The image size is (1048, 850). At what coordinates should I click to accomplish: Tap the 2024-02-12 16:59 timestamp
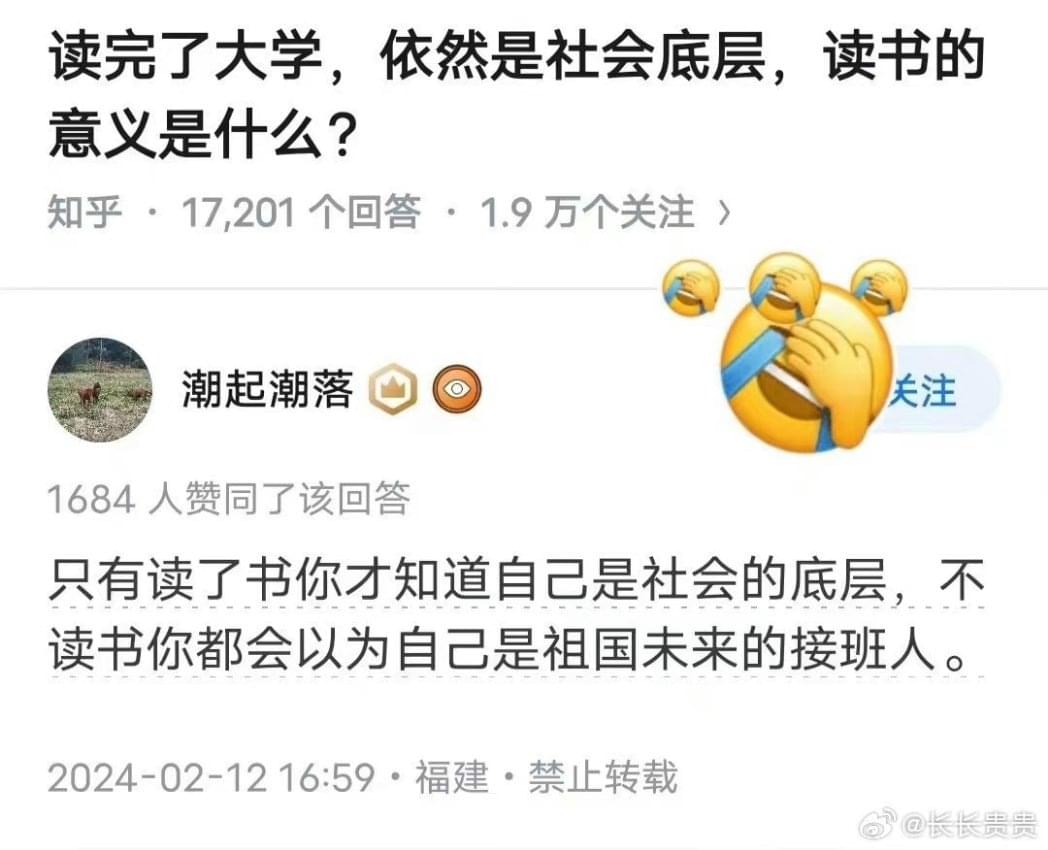[211, 776]
